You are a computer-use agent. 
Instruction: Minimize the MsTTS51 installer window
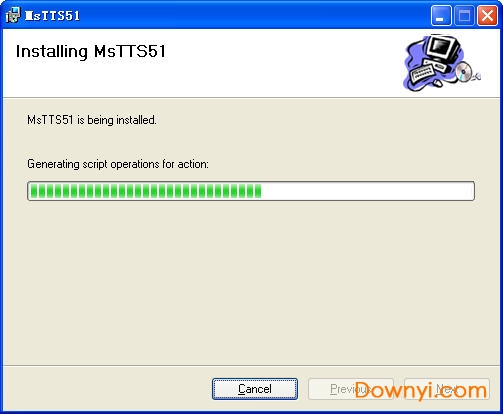coord(441,15)
